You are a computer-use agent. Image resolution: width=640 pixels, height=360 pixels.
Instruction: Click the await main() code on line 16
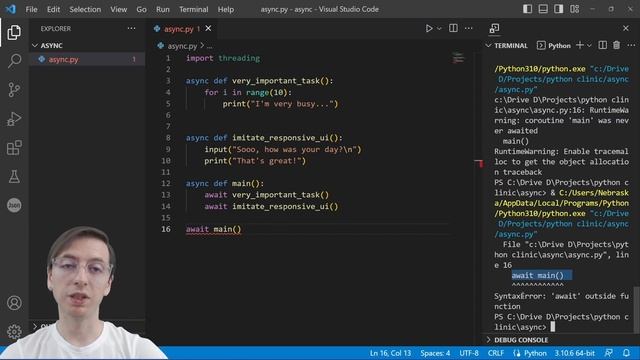pos(213,229)
